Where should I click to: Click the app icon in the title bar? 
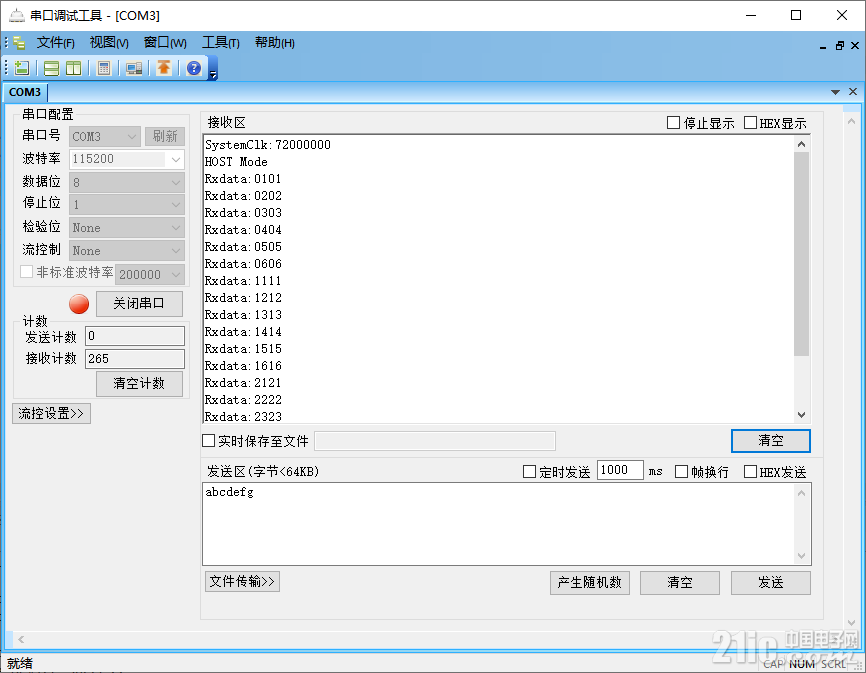[x=17, y=15]
